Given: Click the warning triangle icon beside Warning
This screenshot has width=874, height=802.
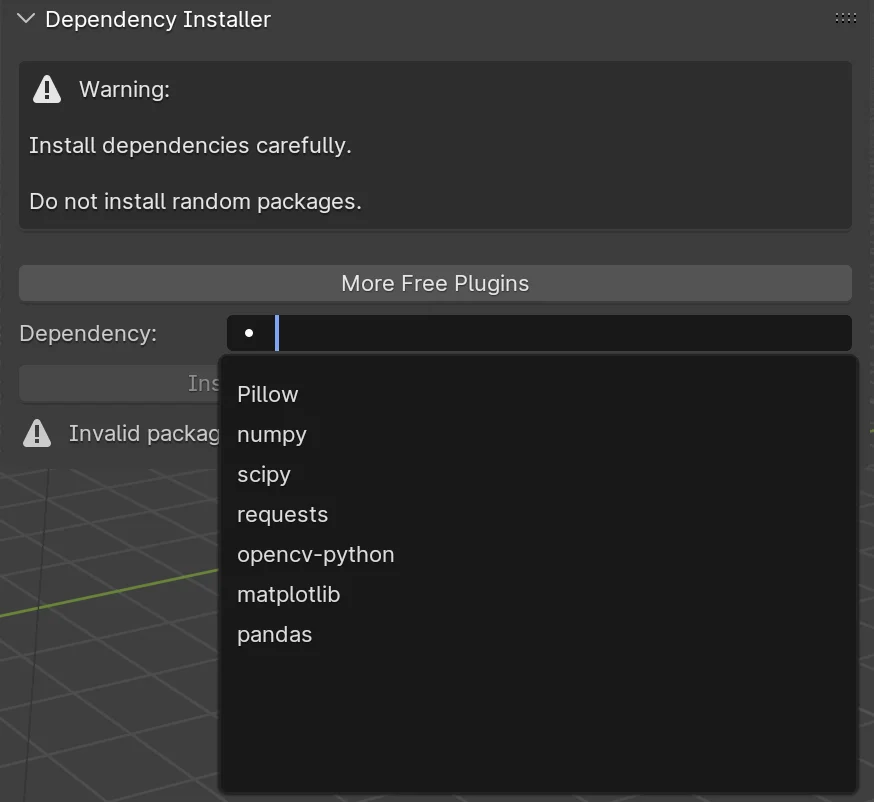Looking at the screenshot, I should pos(47,90).
